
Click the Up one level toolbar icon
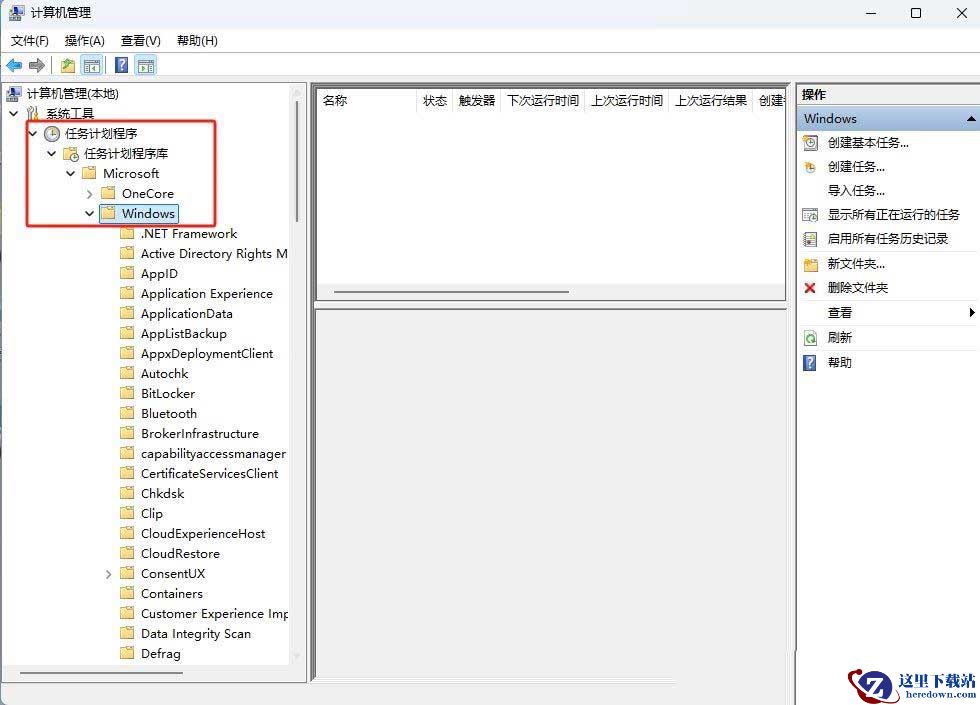tap(68, 65)
